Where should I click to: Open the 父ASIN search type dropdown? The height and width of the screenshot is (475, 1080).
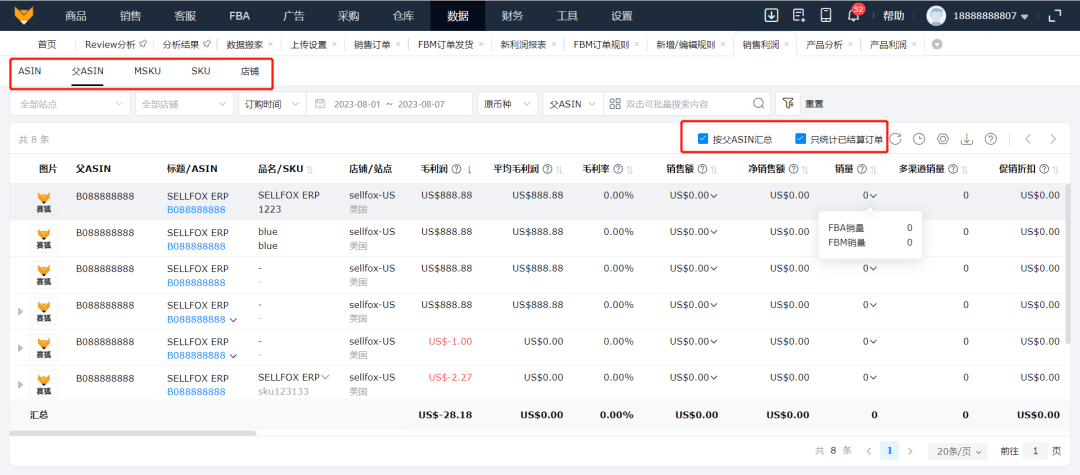tap(573, 104)
